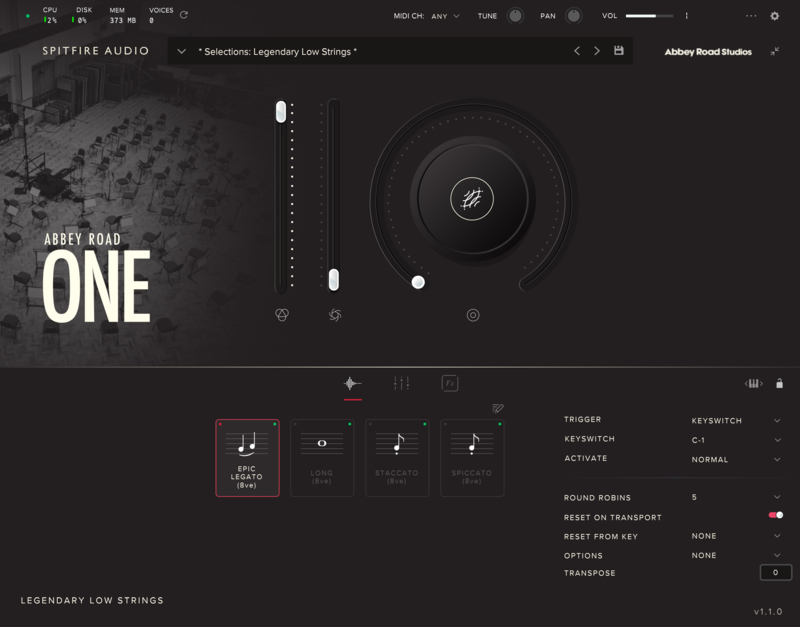Click the keyboard display icon
The image size is (800, 627).
click(754, 383)
